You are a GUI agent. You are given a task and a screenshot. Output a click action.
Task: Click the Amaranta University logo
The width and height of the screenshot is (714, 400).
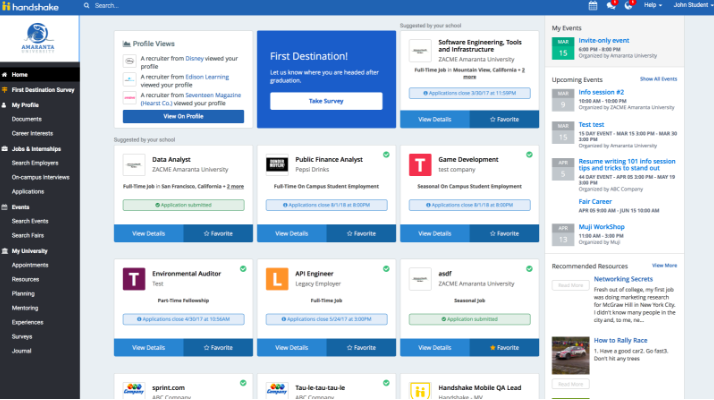[x=38, y=38]
